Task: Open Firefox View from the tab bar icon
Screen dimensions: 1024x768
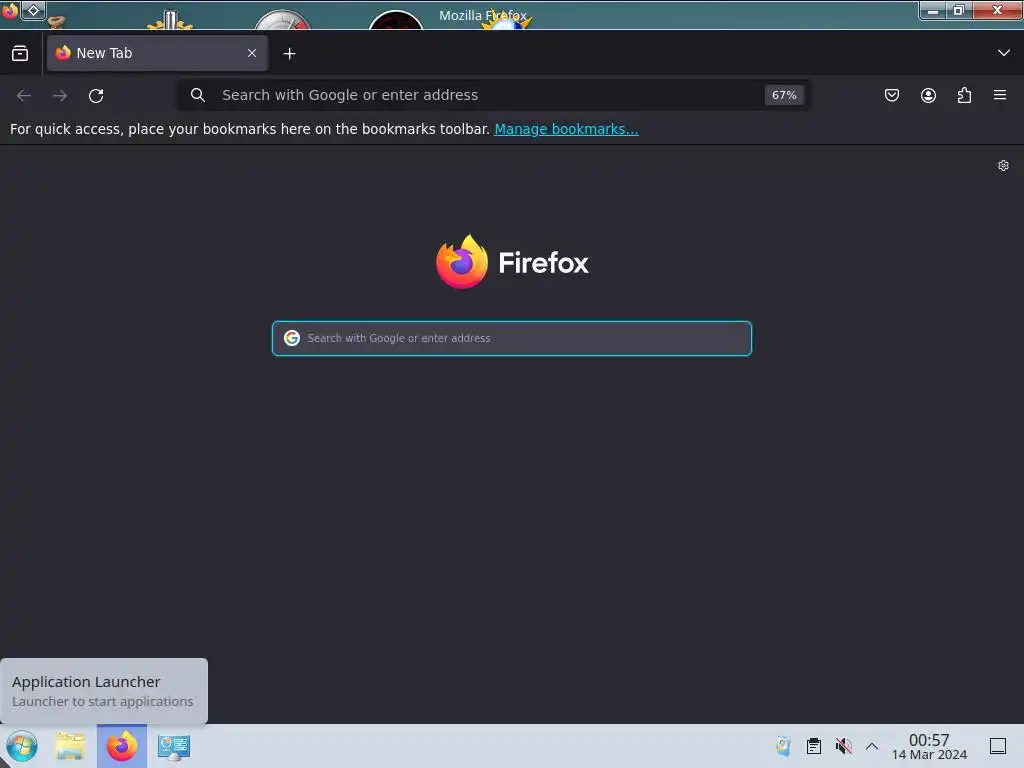Action: tap(20, 53)
